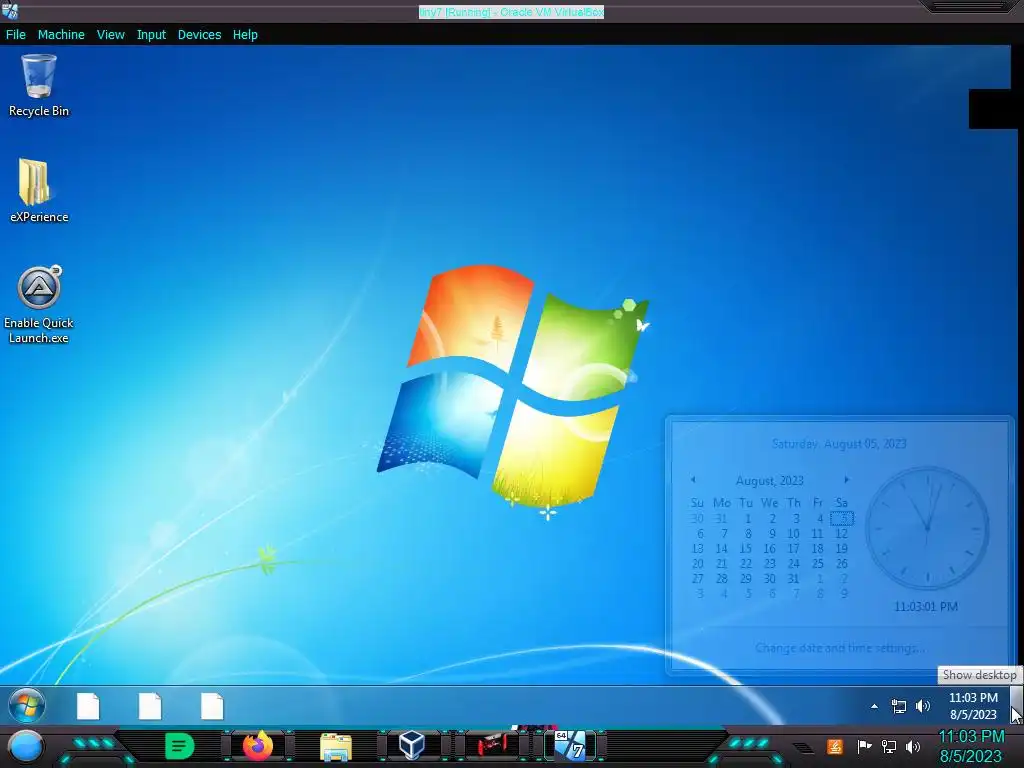Open red and black app on host taskbar
Screen dimensions: 1024x768
(492, 745)
